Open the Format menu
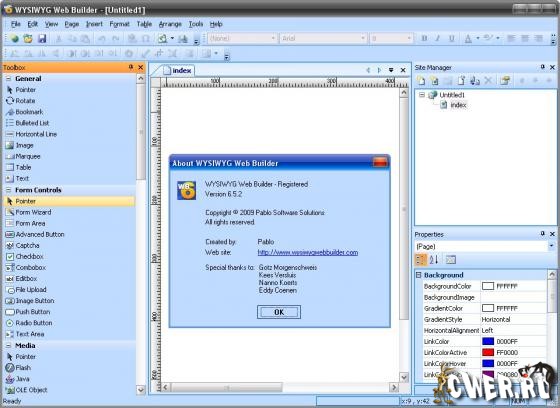This screenshot has width=560, height=408. [119, 24]
